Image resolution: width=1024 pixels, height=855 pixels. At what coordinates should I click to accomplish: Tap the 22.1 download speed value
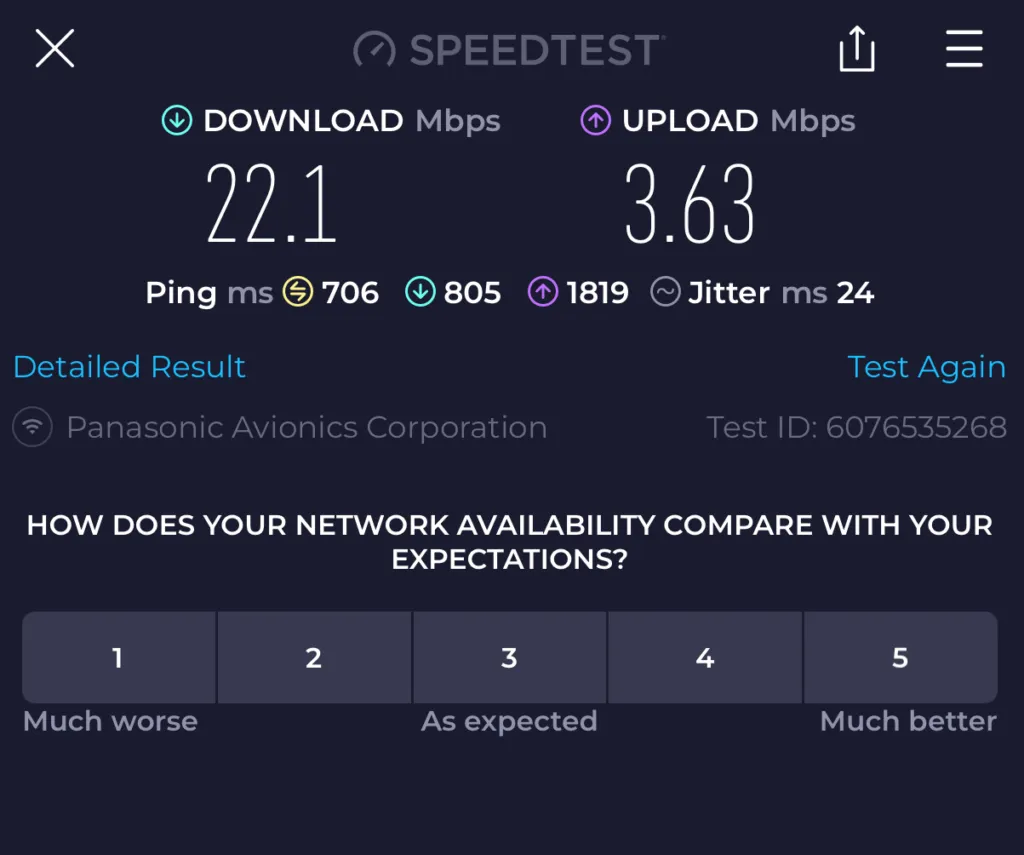click(x=271, y=205)
